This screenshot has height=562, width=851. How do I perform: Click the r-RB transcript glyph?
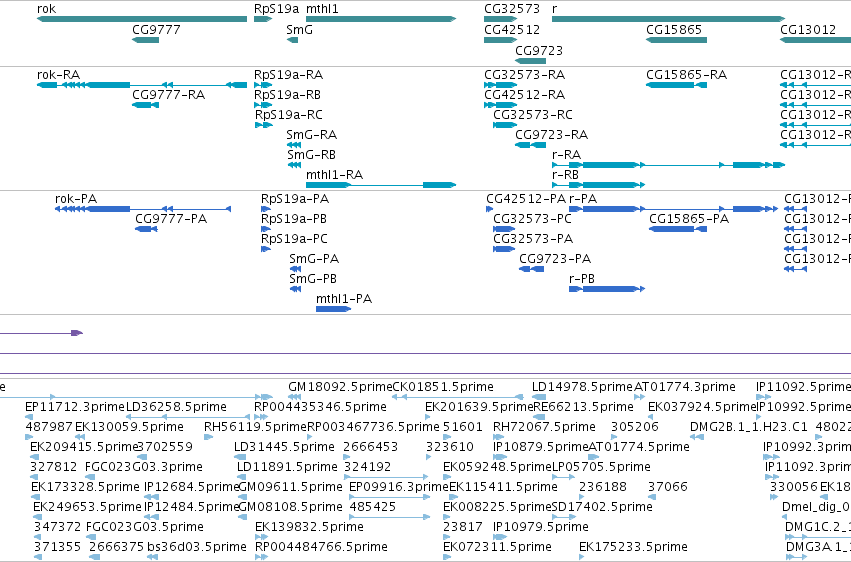[x=599, y=185]
